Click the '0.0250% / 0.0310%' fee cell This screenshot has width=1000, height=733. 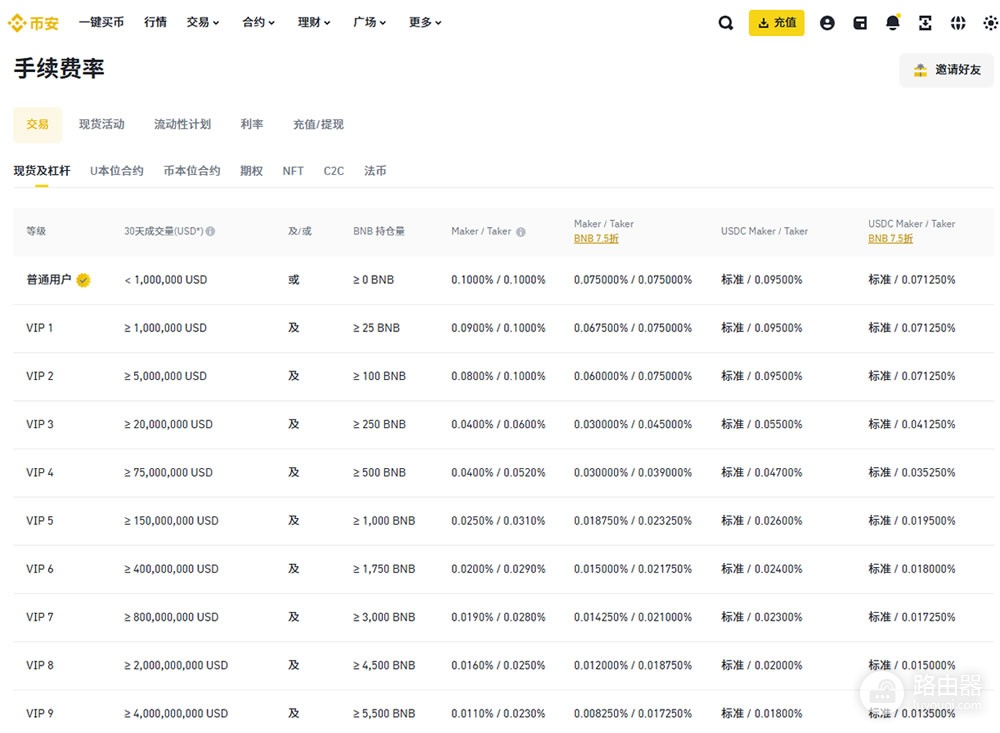(x=498, y=521)
